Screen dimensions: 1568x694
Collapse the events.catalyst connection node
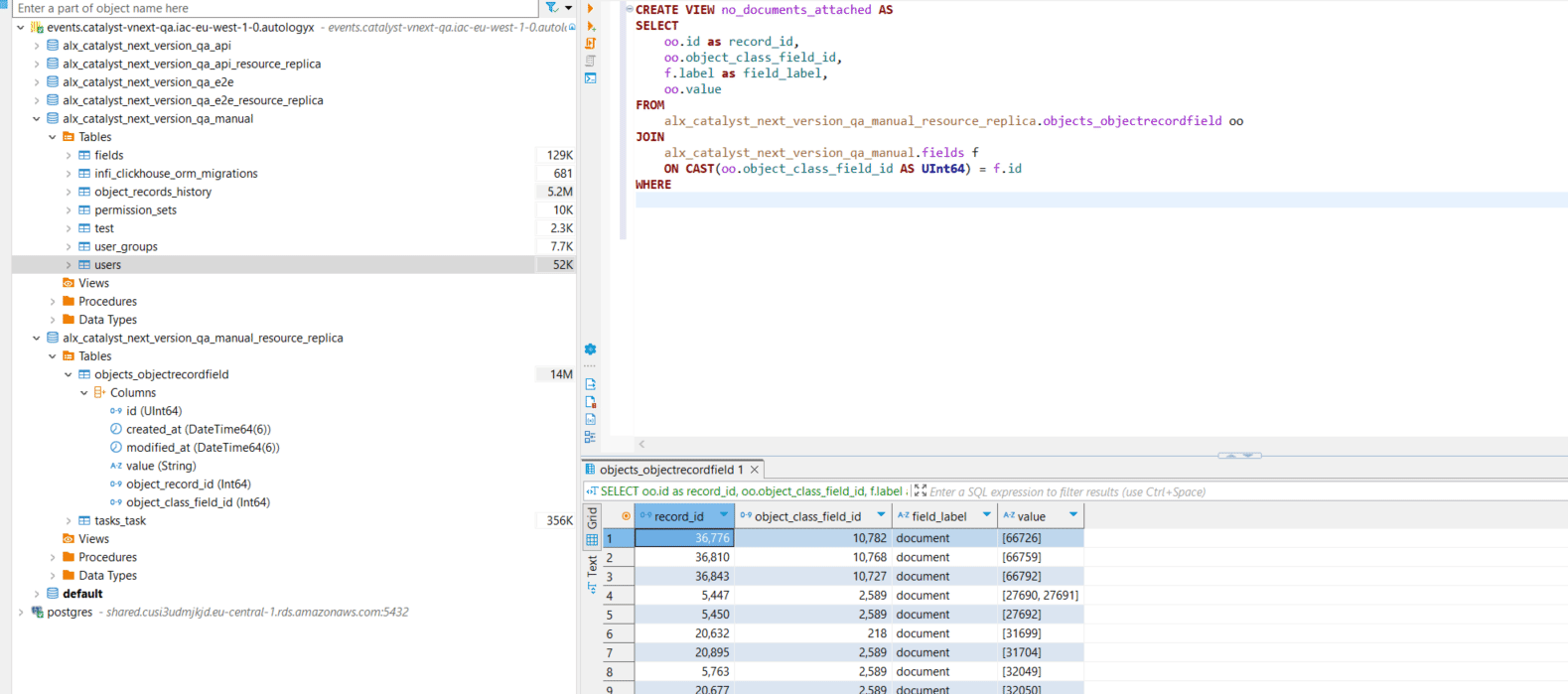[21, 28]
